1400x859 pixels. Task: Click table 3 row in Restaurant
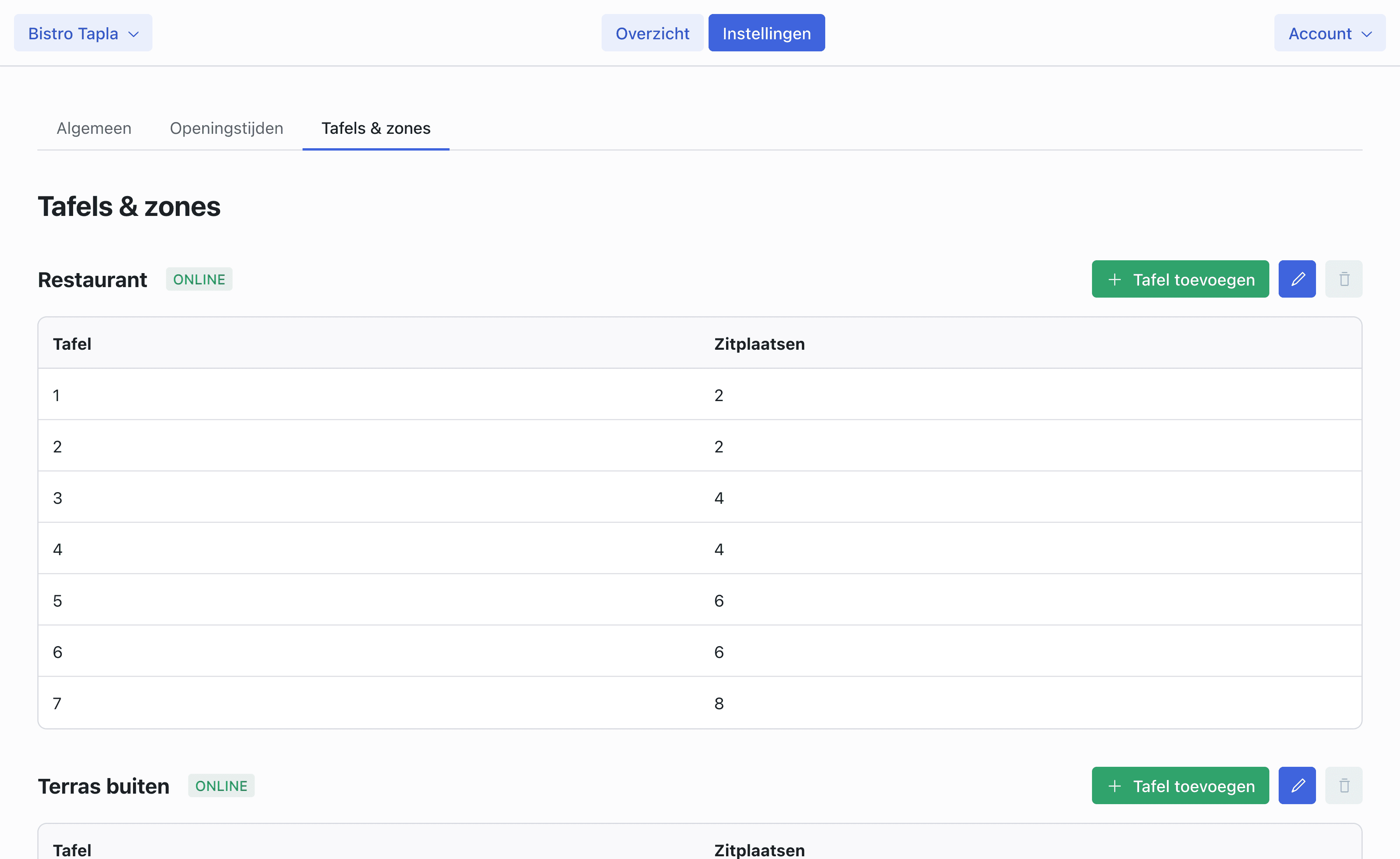[699, 498]
